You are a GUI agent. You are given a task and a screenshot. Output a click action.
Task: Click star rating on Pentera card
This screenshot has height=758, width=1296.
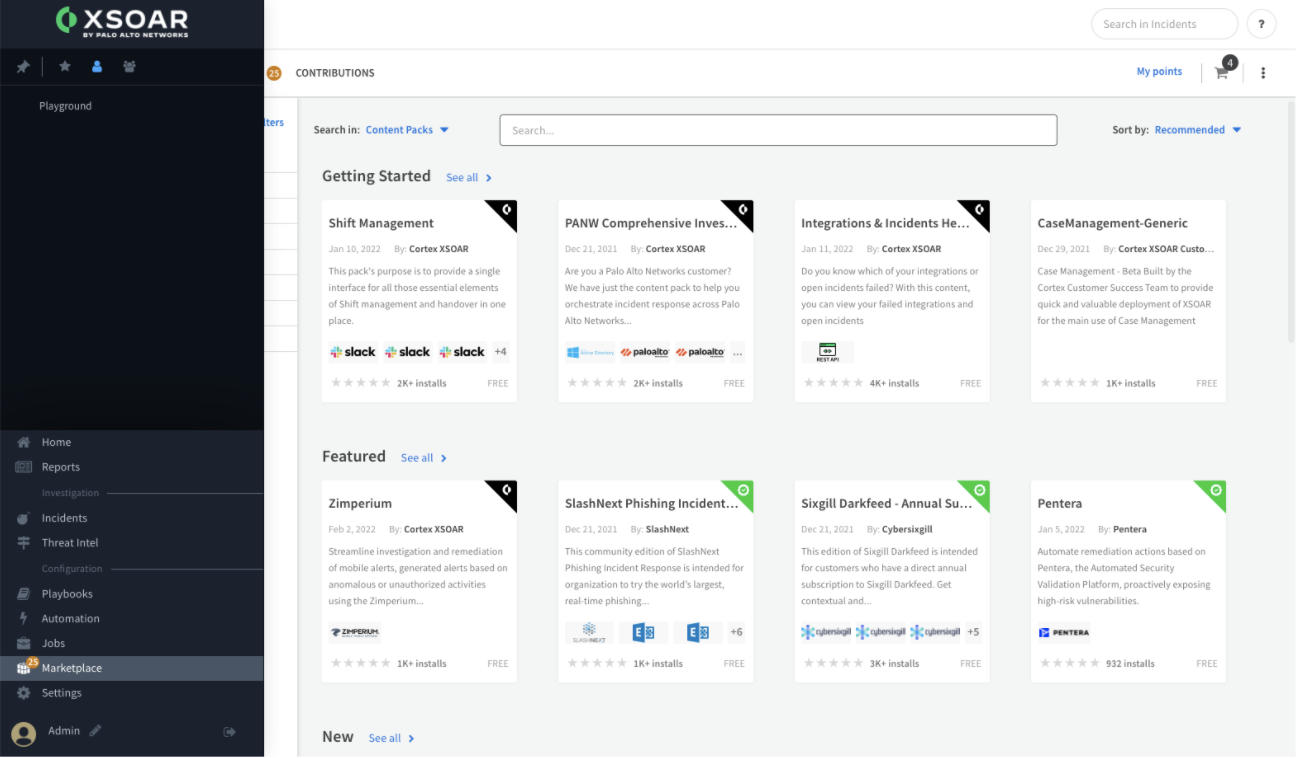pos(1069,663)
